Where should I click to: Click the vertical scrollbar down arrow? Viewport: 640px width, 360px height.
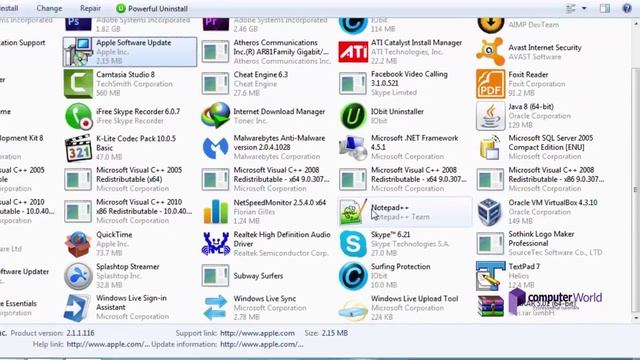click(635, 318)
